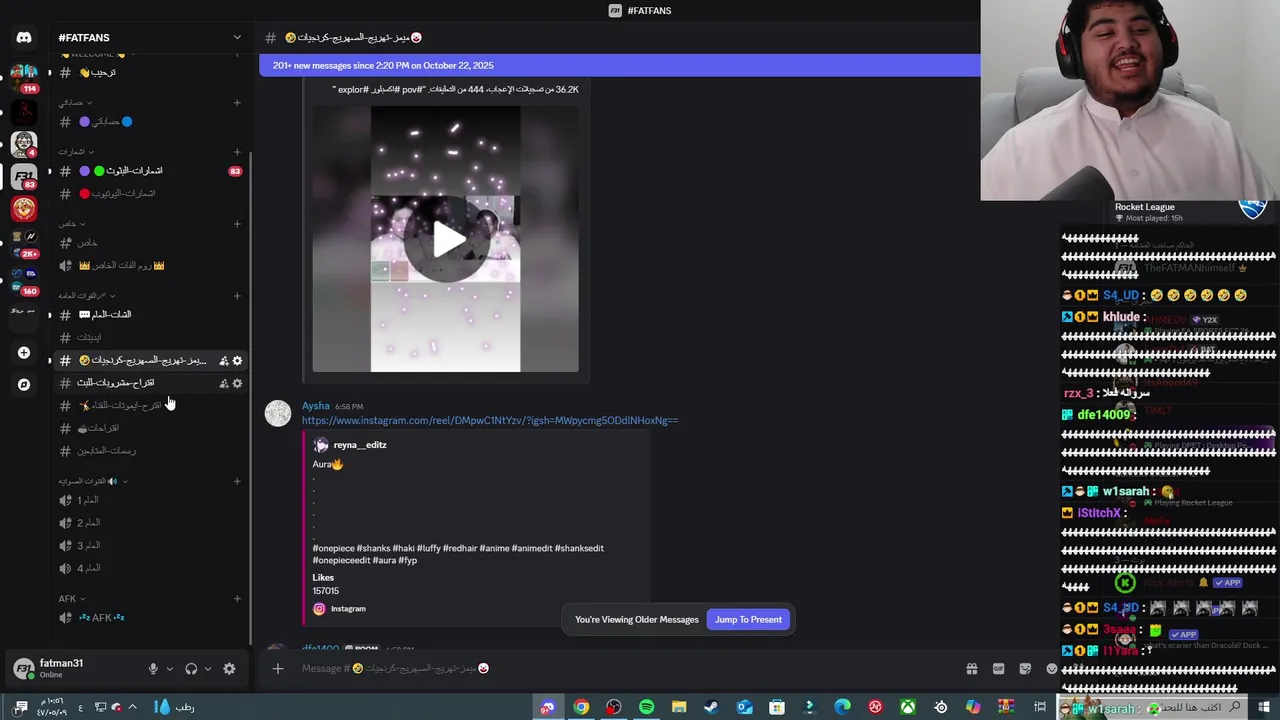Image resolution: width=1280 pixels, height=720 pixels.
Task: Toggle headphones deafen in user panel
Action: [191, 669]
